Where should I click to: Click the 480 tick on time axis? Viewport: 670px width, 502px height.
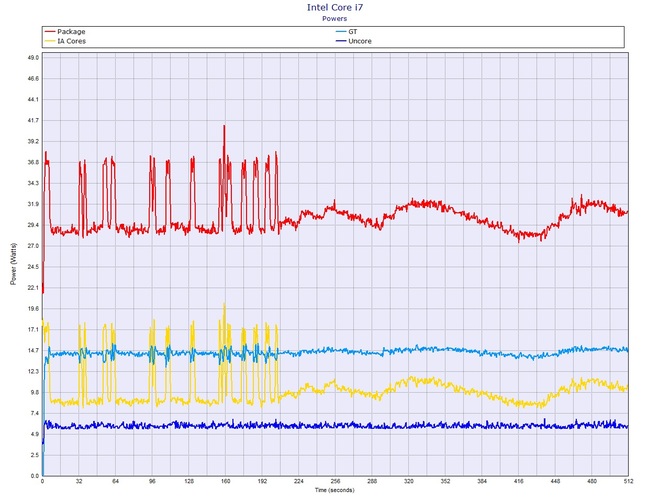tap(592, 481)
